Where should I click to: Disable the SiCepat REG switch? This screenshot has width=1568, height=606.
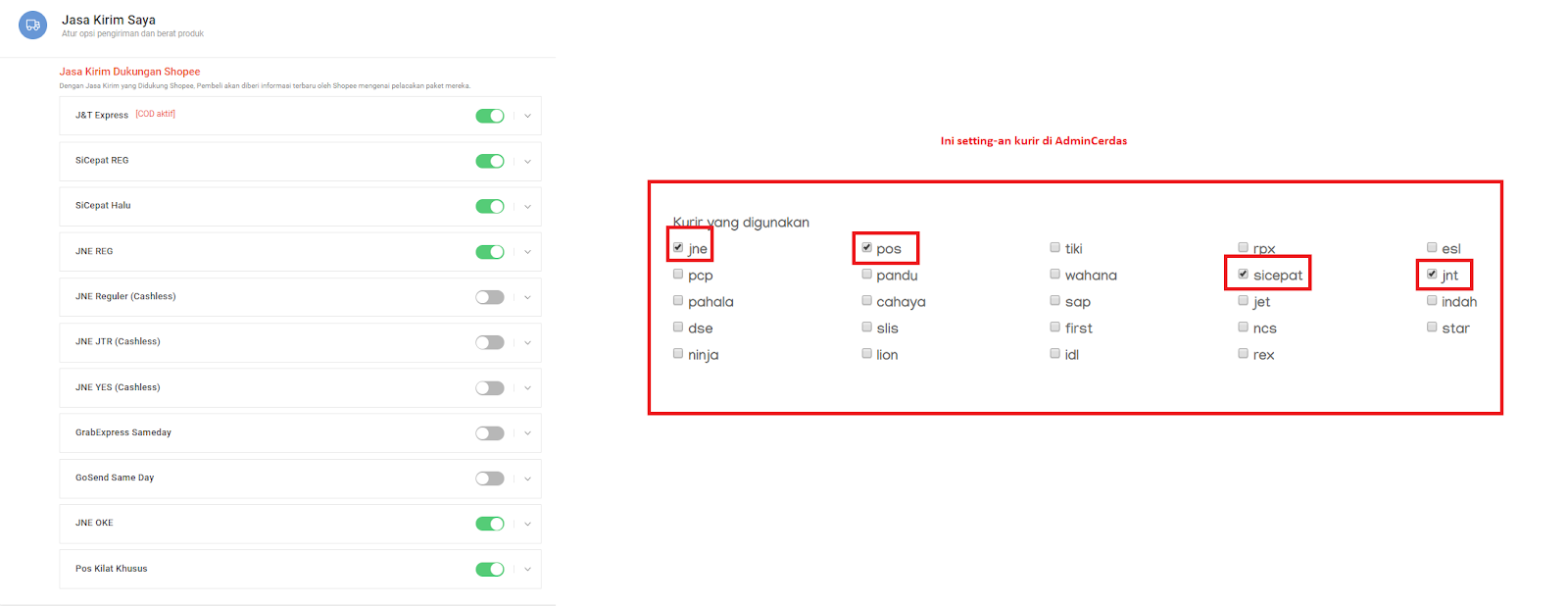[490, 161]
